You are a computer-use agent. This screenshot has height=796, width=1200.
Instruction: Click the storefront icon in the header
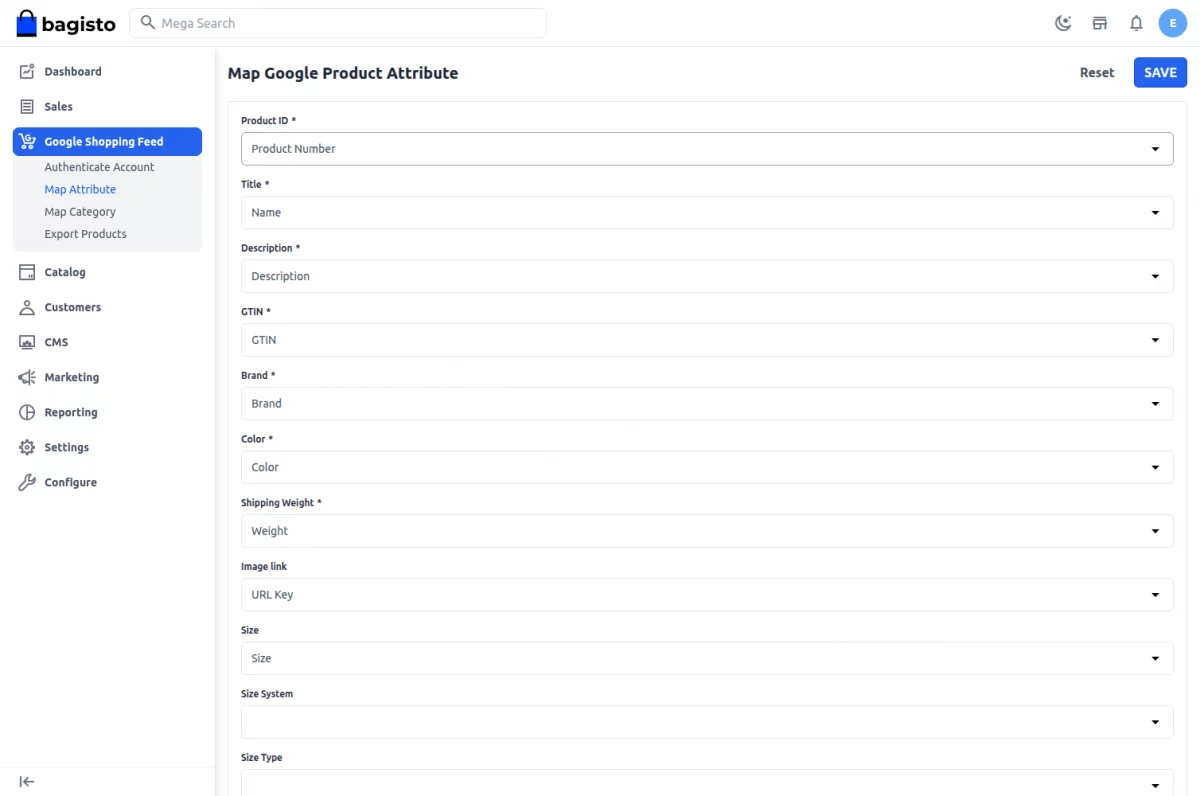click(x=1099, y=22)
